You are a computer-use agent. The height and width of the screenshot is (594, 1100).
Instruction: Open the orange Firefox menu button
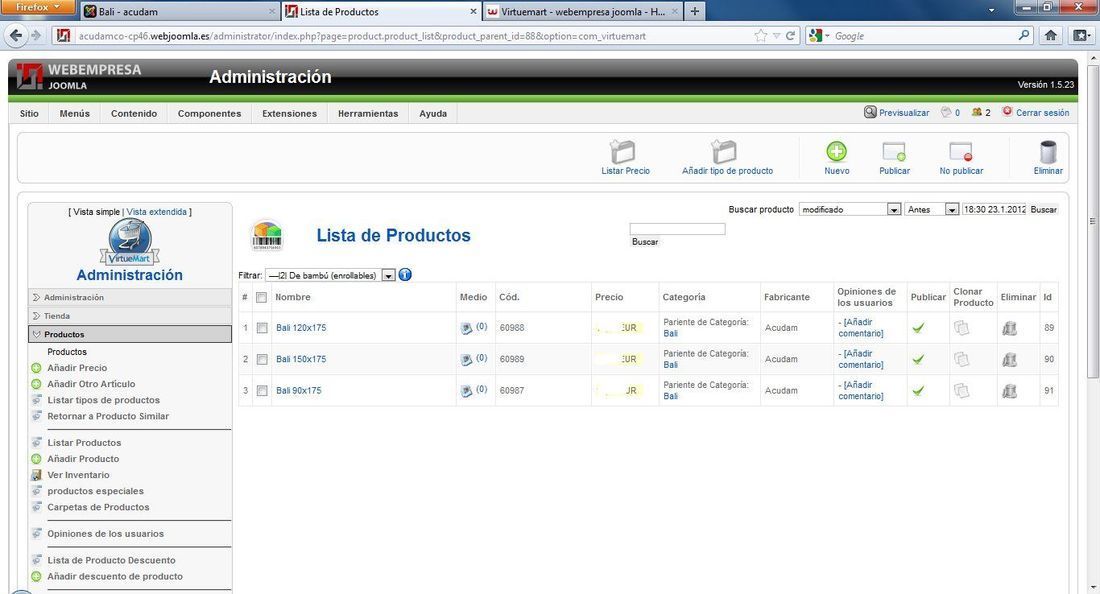coord(37,8)
